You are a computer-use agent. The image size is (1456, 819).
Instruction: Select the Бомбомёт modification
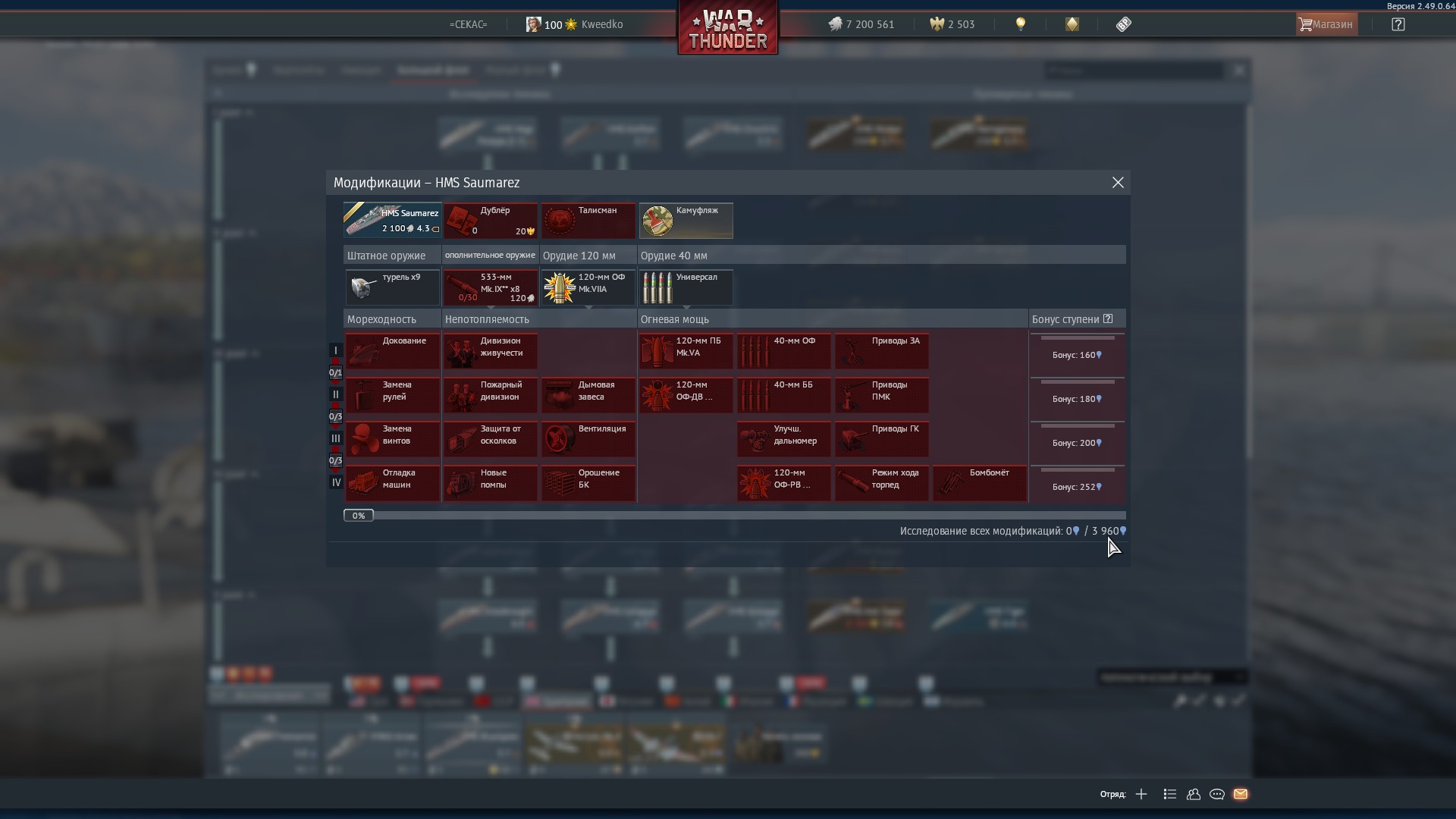click(x=979, y=483)
